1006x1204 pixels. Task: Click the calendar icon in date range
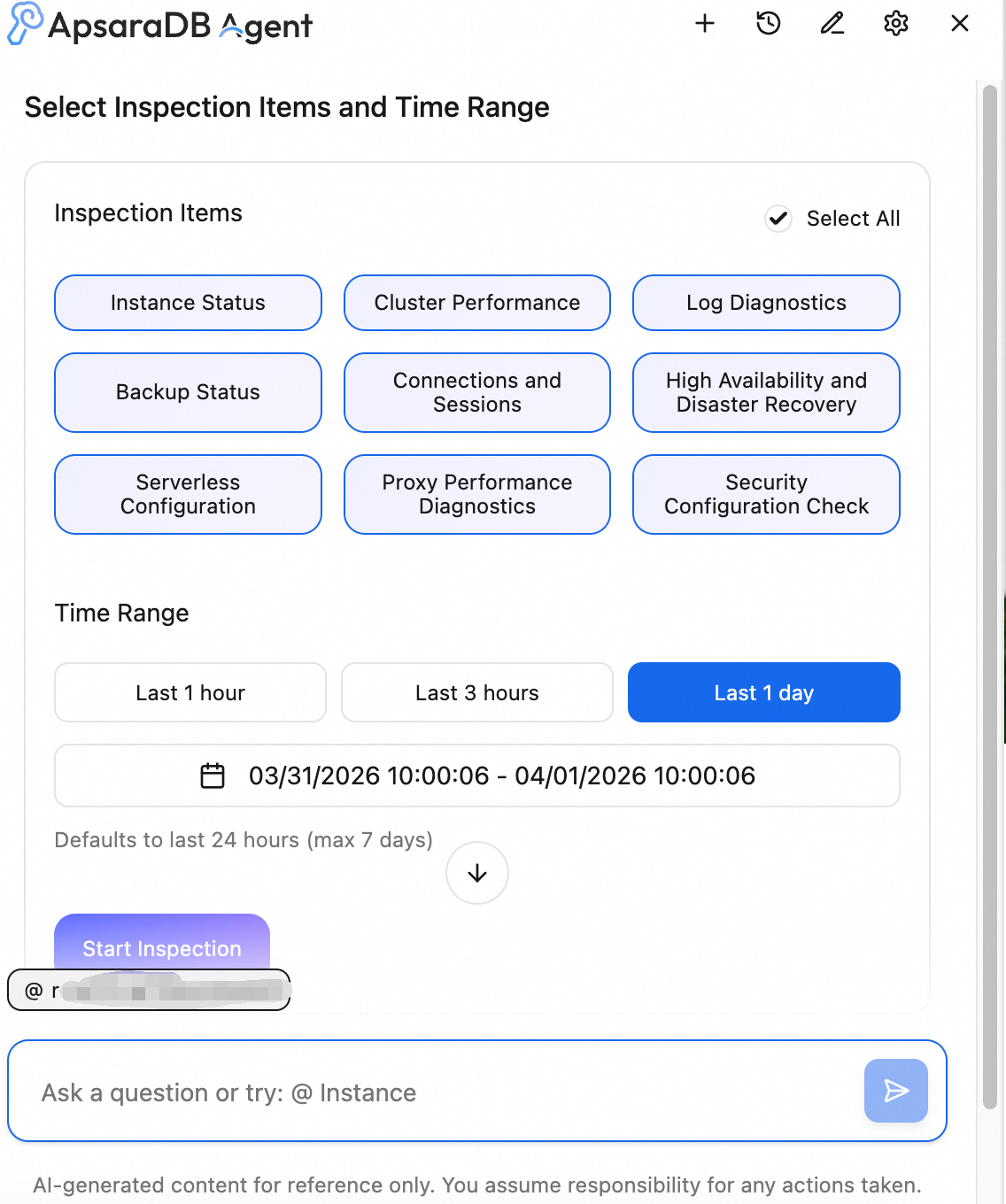213,776
